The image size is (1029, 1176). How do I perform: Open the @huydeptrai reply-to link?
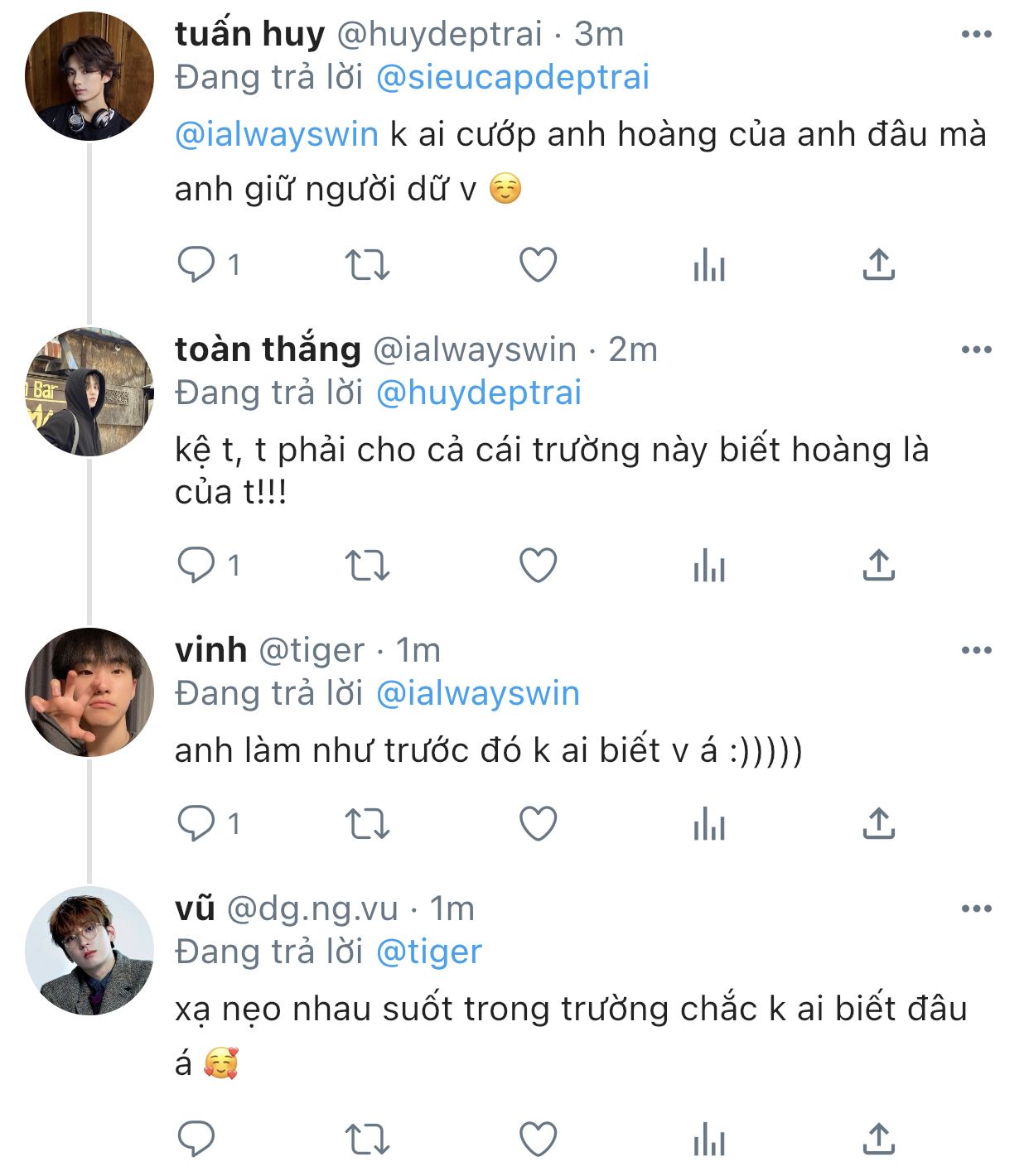pos(479,393)
